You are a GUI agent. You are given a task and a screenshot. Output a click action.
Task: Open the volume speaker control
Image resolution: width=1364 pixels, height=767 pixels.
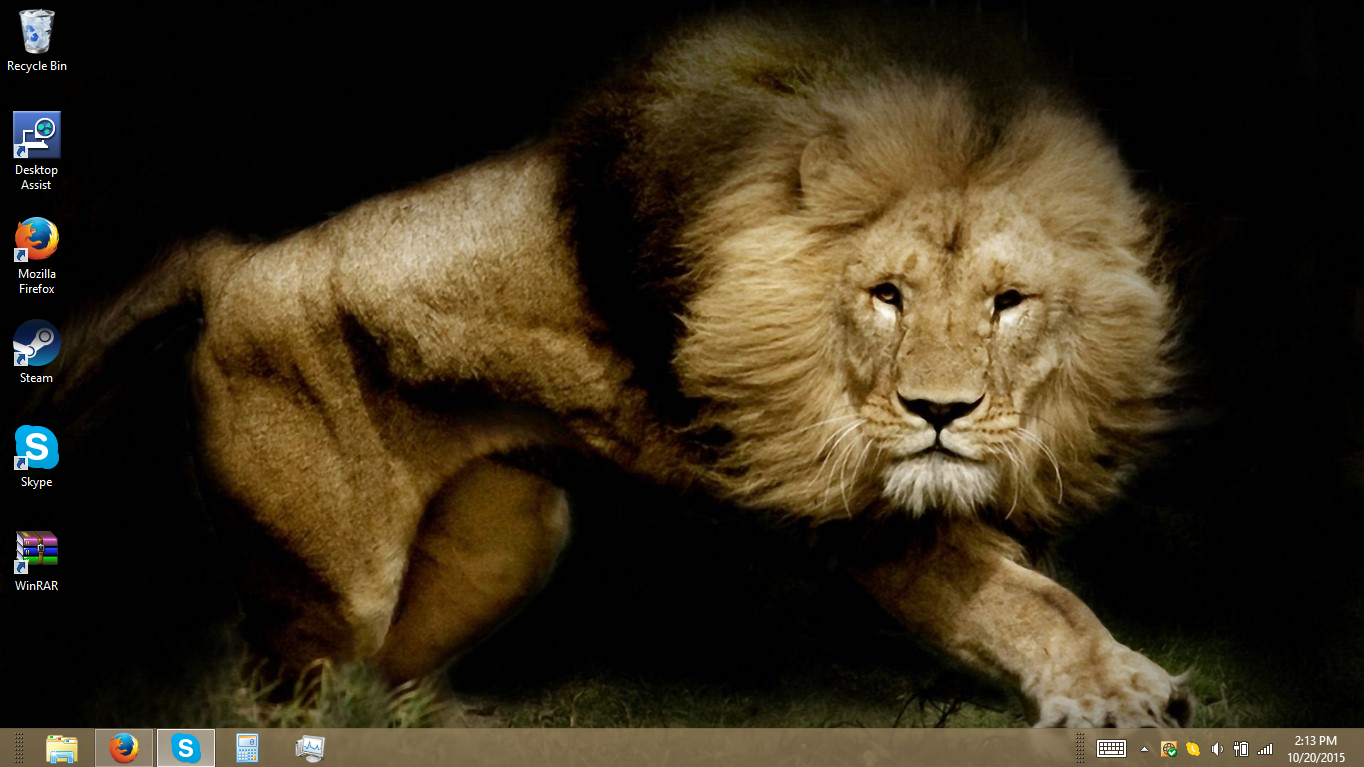point(1217,748)
